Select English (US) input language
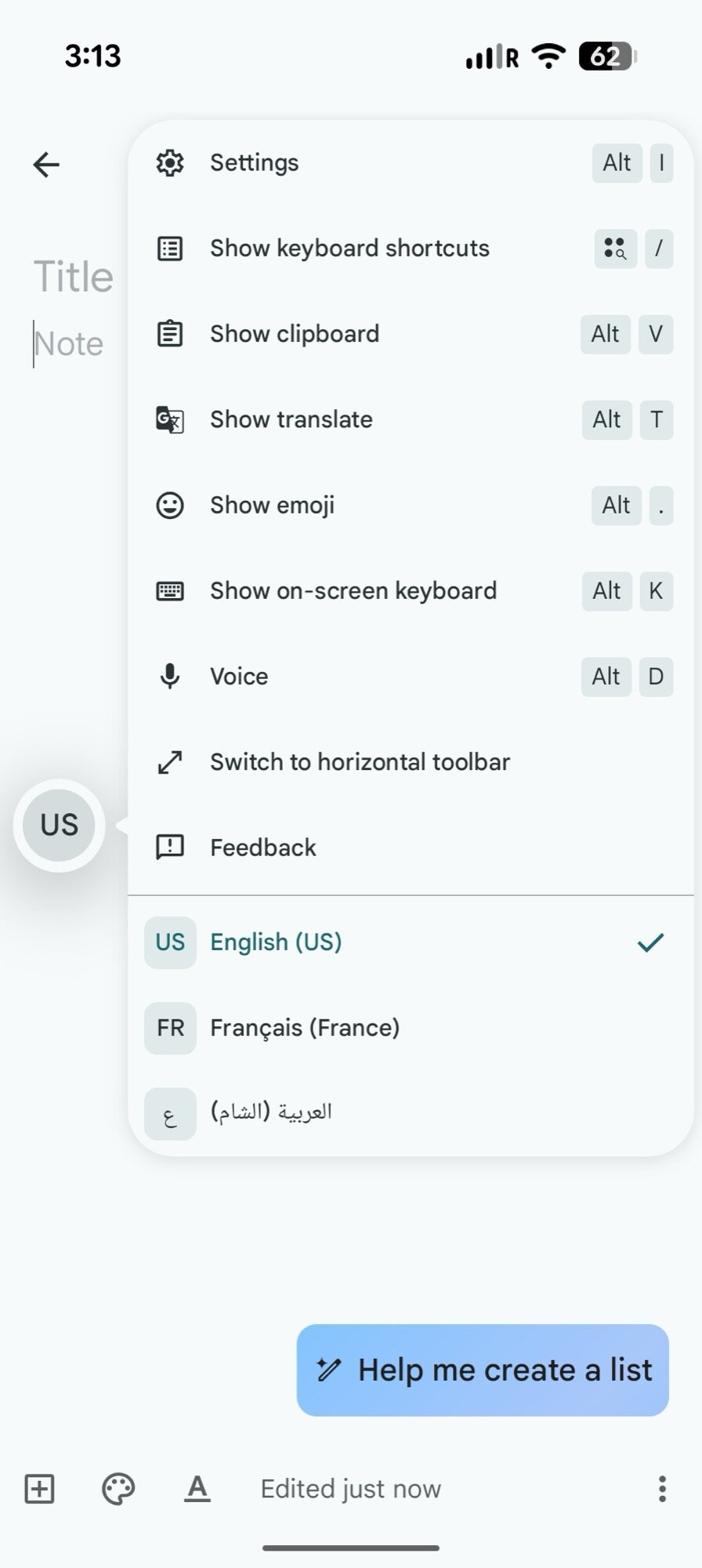702x1568 pixels. 276,942
